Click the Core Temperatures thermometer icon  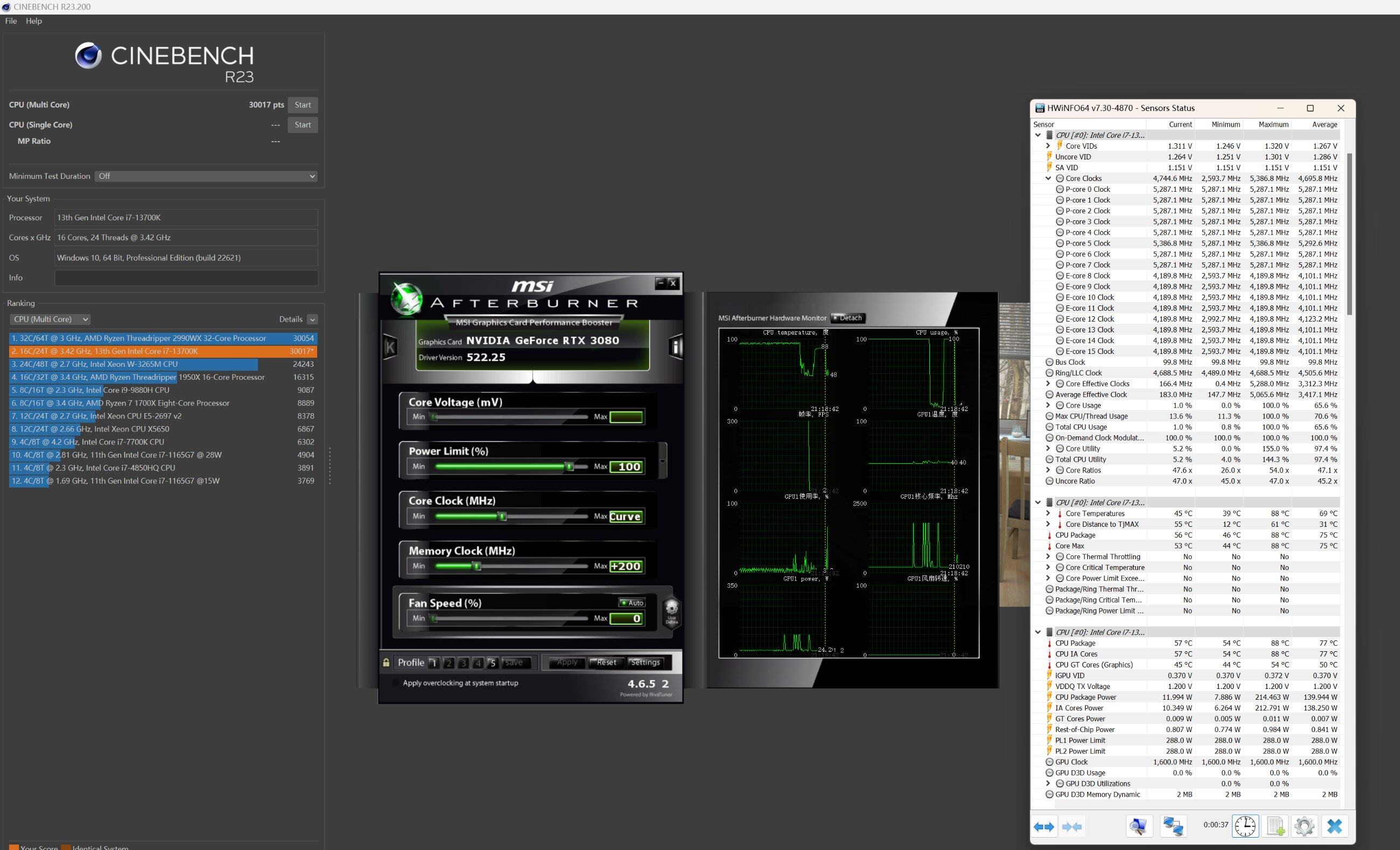click(1060, 513)
